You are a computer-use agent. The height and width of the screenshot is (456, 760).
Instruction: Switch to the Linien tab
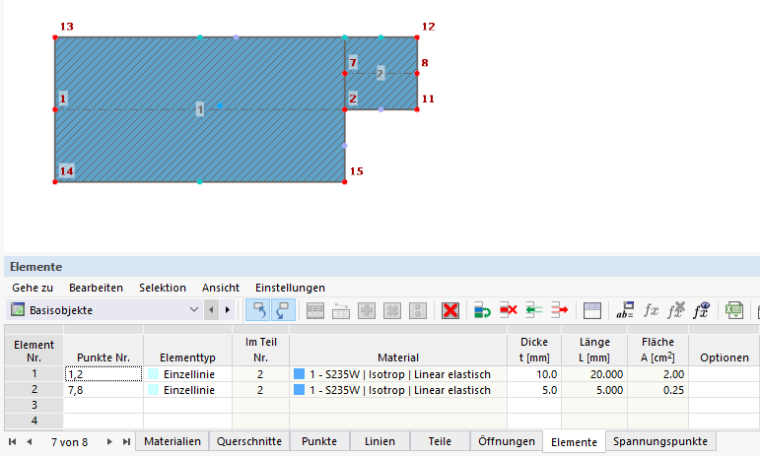(380, 441)
